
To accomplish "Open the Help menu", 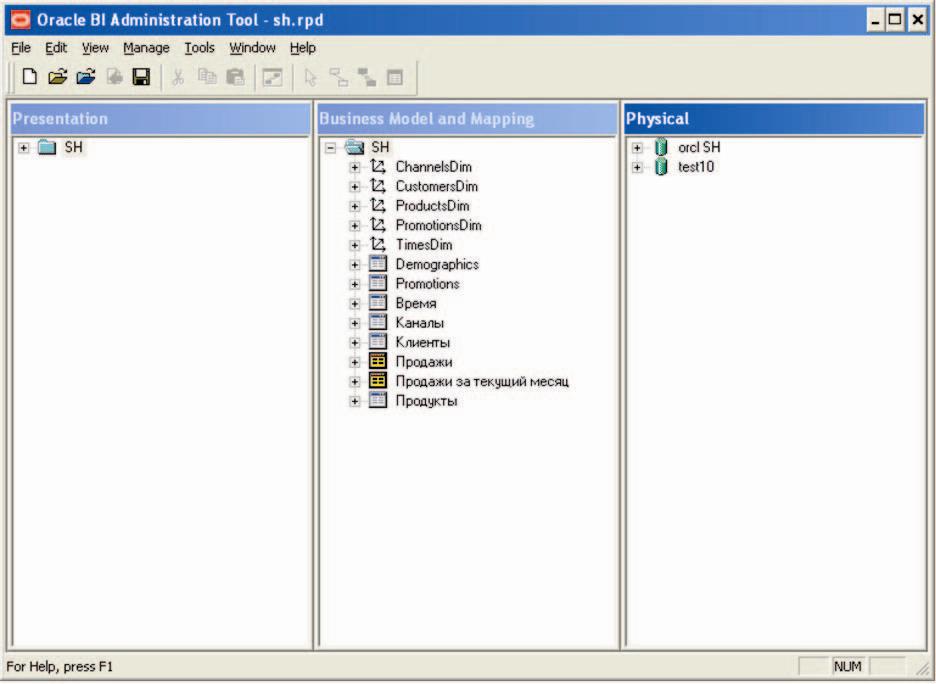I will [x=303, y=48].
